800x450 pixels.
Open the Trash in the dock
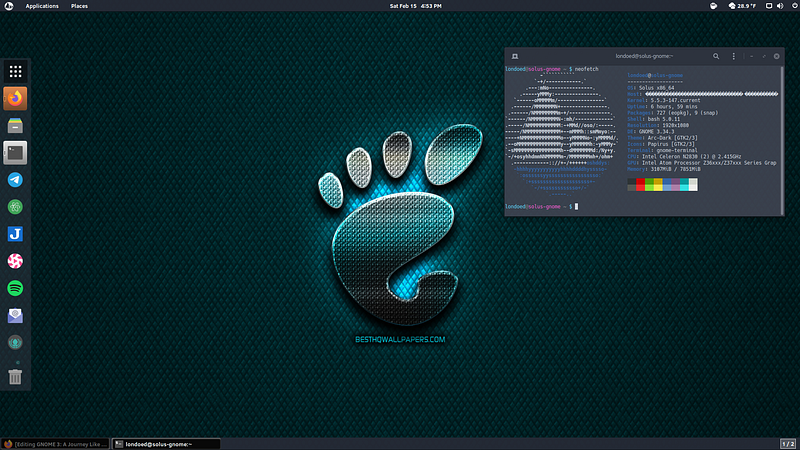click(15, 376)
